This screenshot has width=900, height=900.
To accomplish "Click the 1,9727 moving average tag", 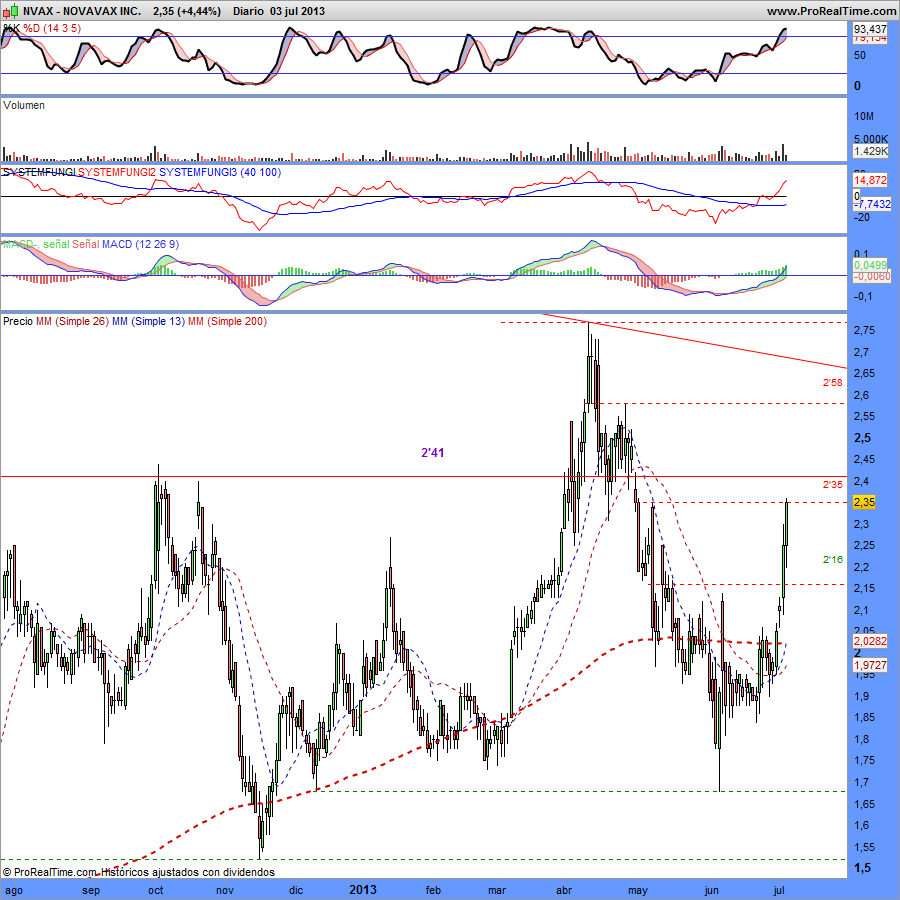I will tap(870, 665).
